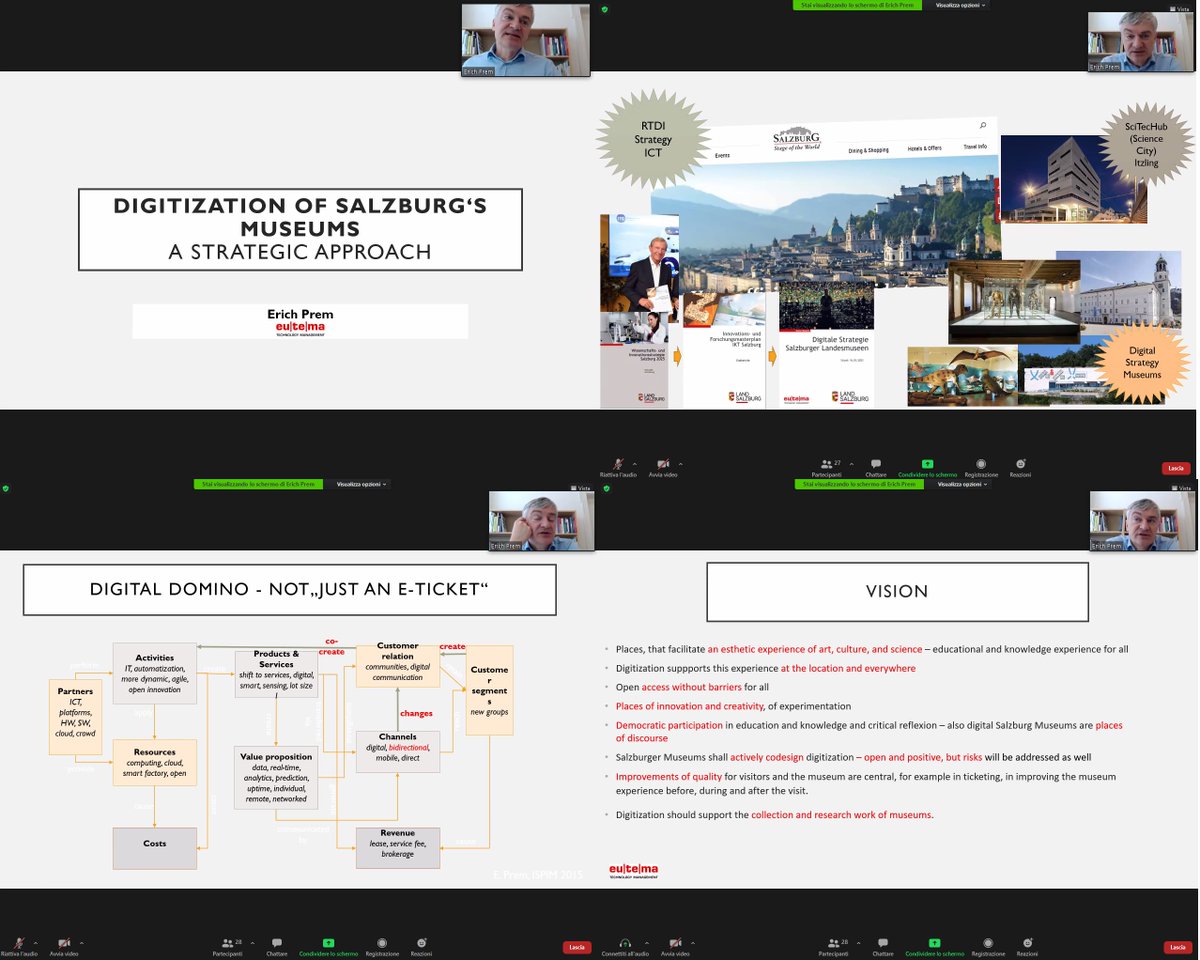Screen dimensions: 1200x960
Task: Click the 'Channels' box in the Digital Domino diagram
Action: coord(397,752)
